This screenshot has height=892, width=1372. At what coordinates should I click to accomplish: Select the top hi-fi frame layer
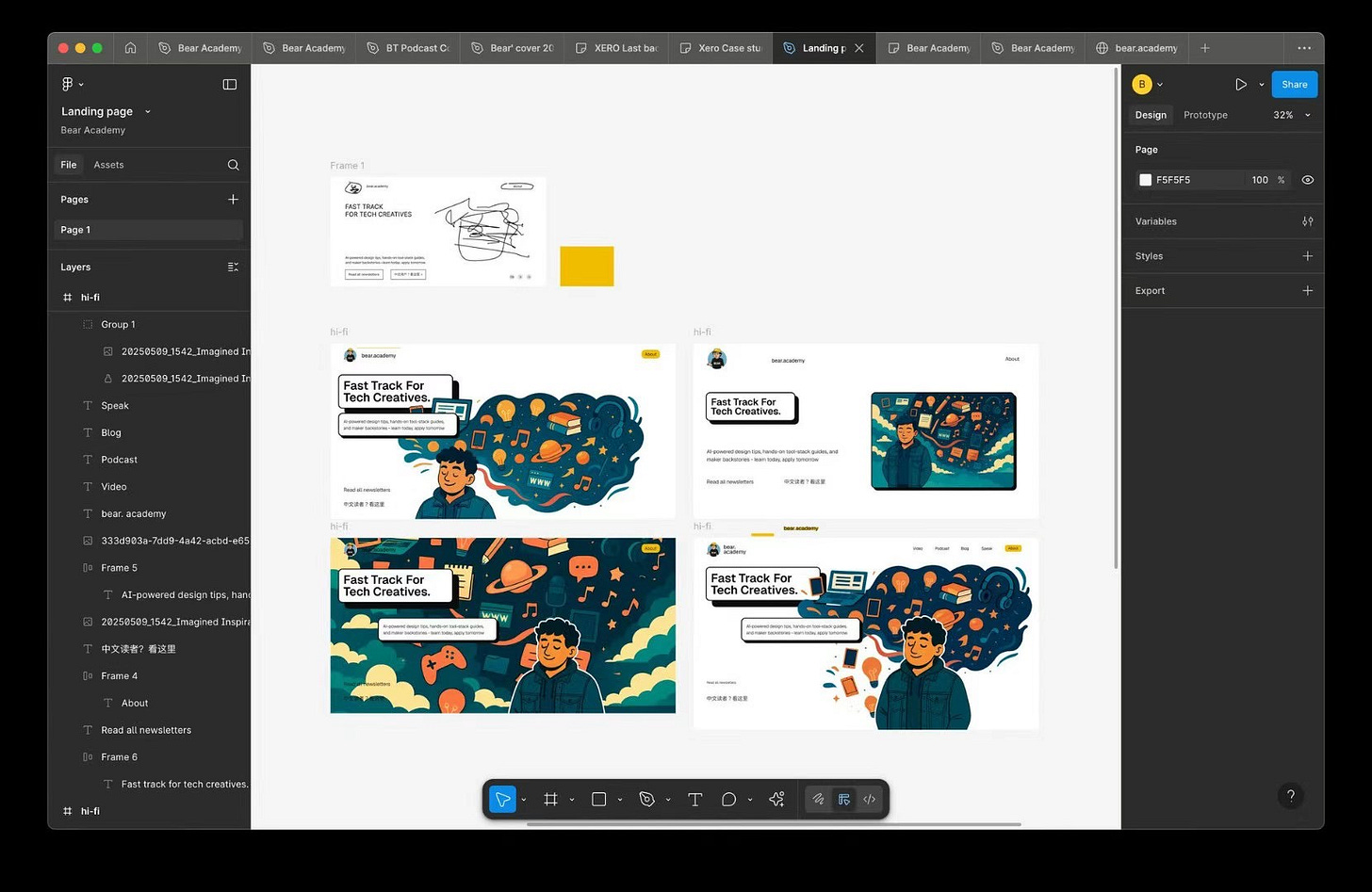pos(149,297)
